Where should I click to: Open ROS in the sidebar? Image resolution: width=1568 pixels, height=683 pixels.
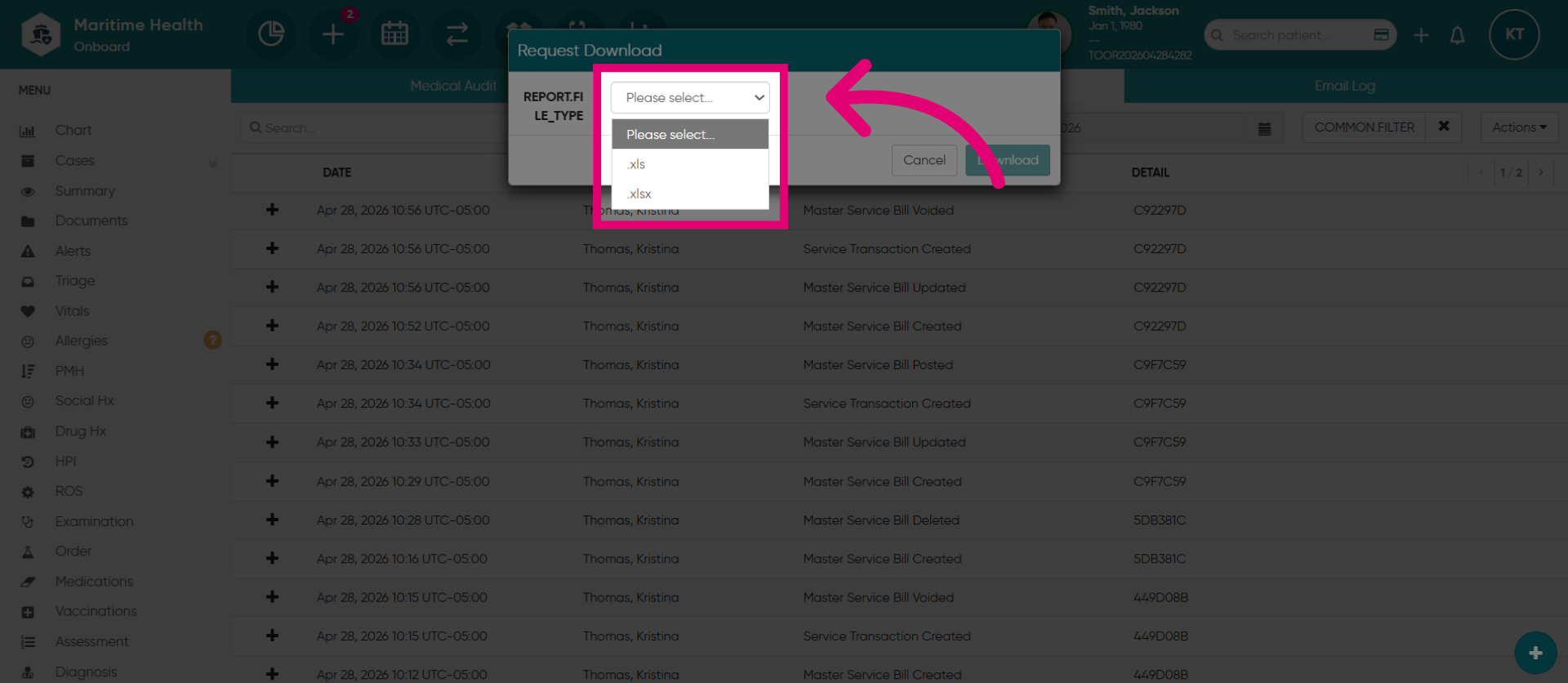click(x=69, y=491)
